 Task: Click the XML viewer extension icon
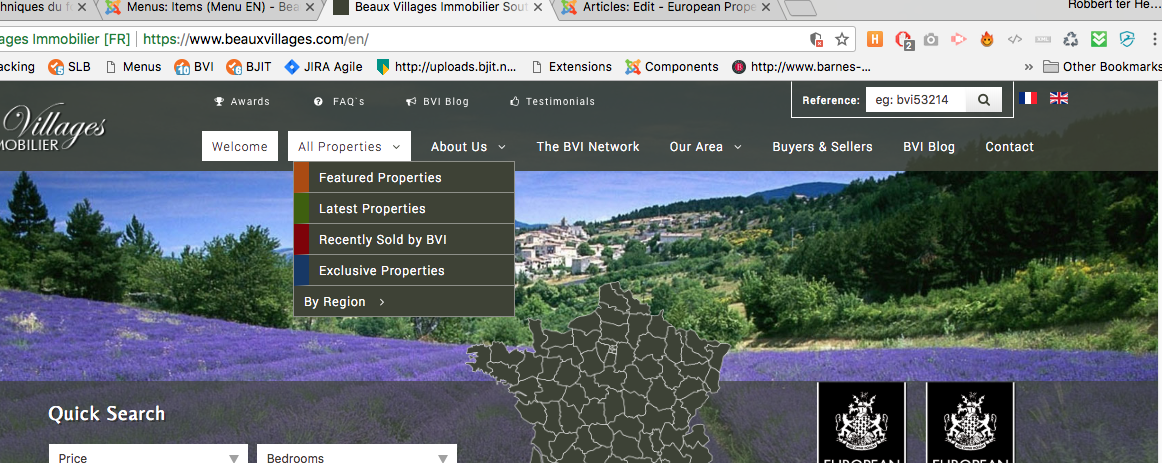[1043, 39]
